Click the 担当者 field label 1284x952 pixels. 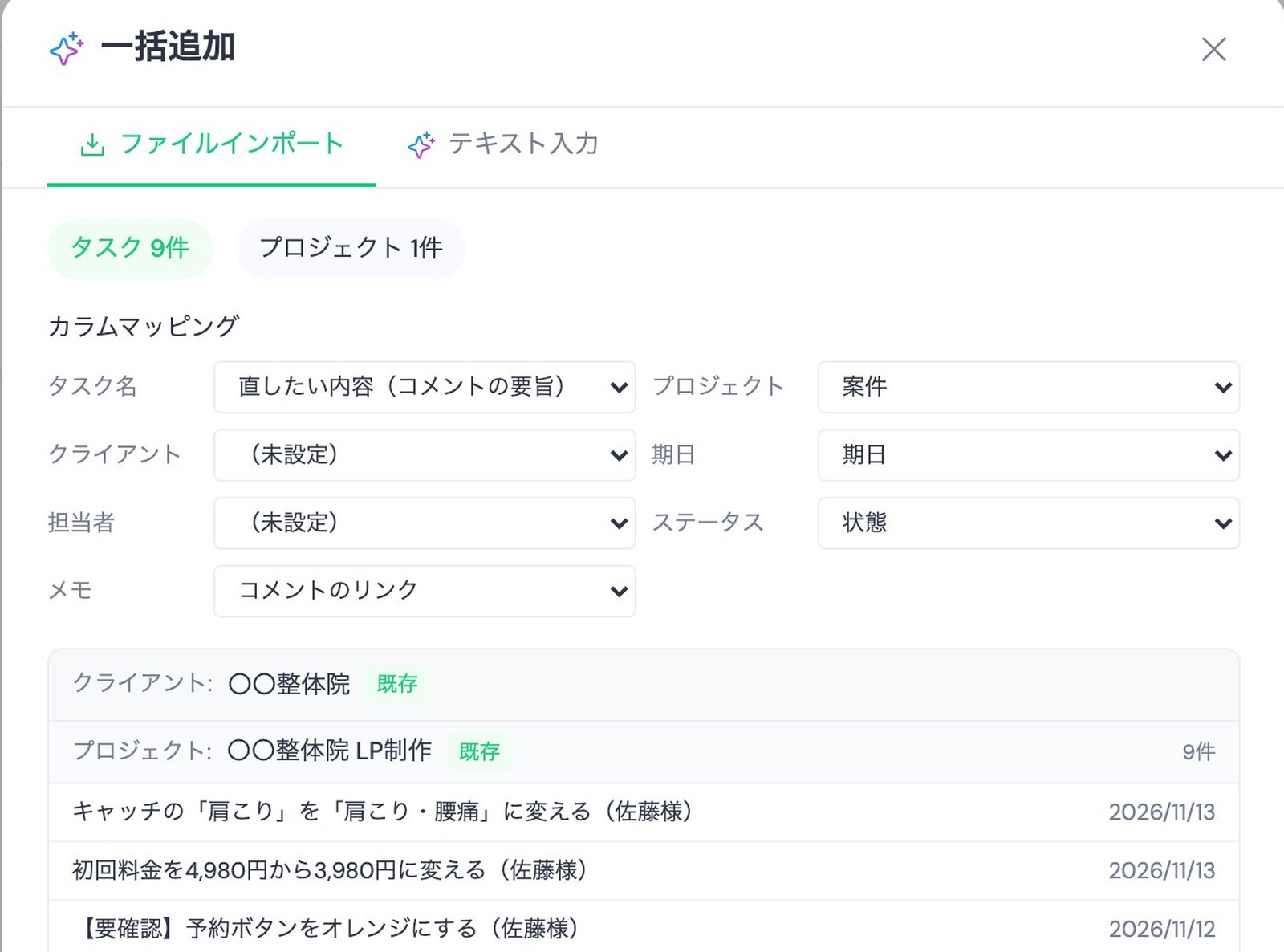coord(81,523)
